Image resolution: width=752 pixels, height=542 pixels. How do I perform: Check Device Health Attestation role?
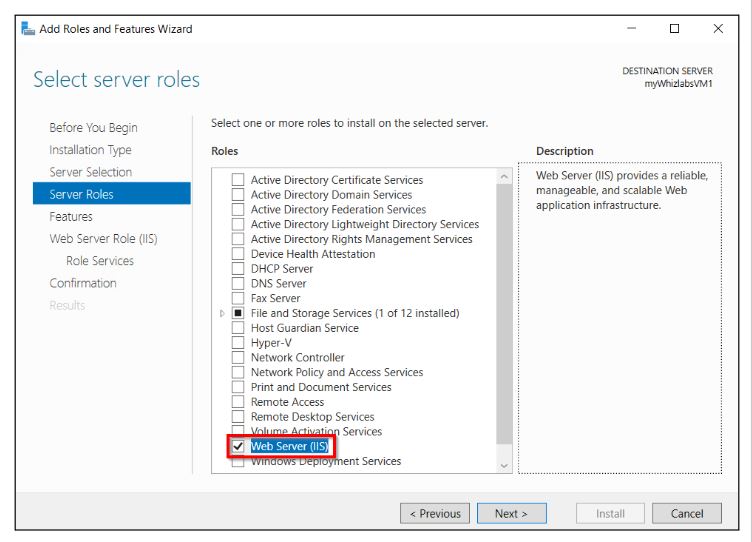pyautogui.click(x=238, y=254)
